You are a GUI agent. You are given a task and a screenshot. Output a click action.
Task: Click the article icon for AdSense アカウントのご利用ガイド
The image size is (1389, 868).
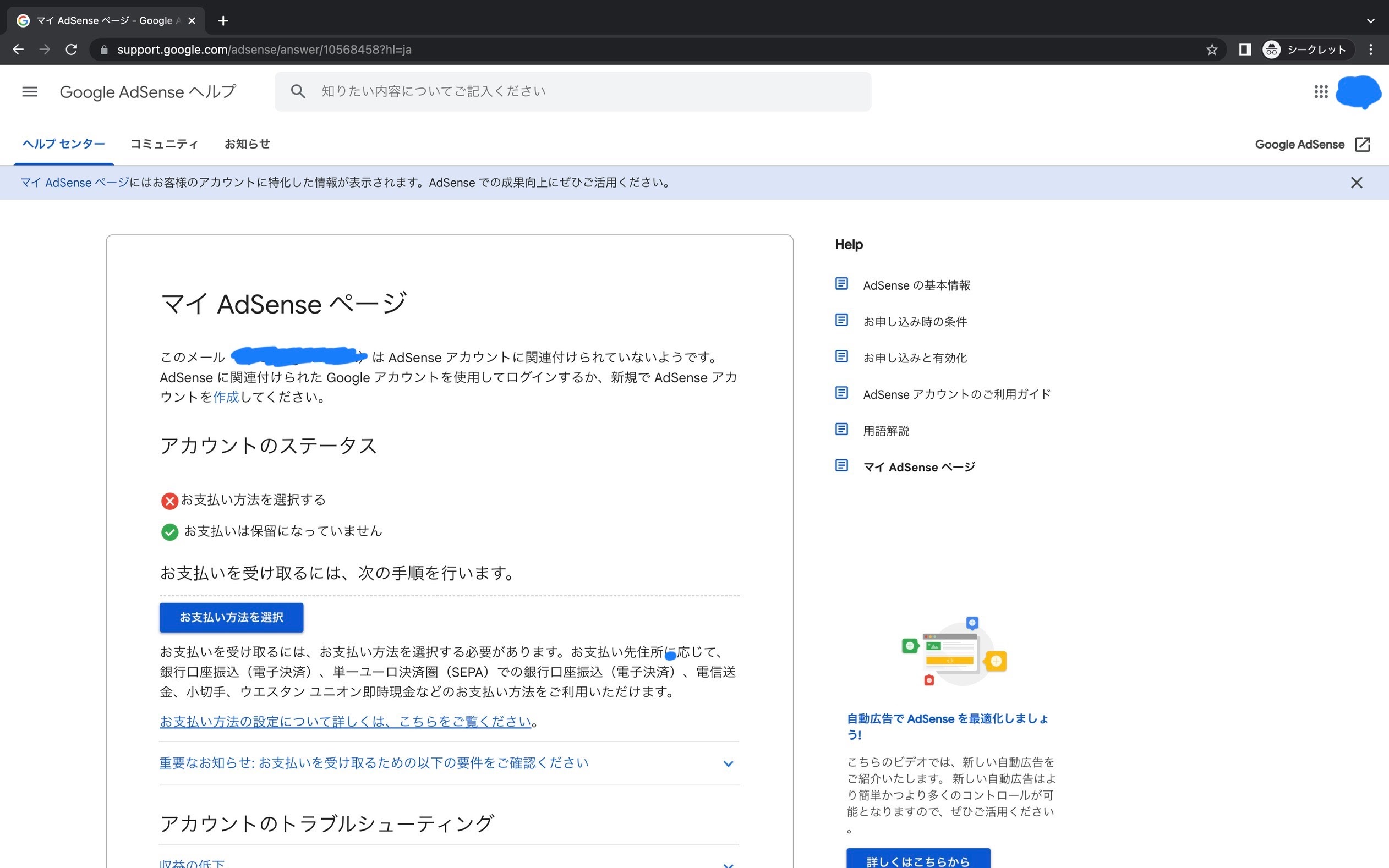coord(841,393)
